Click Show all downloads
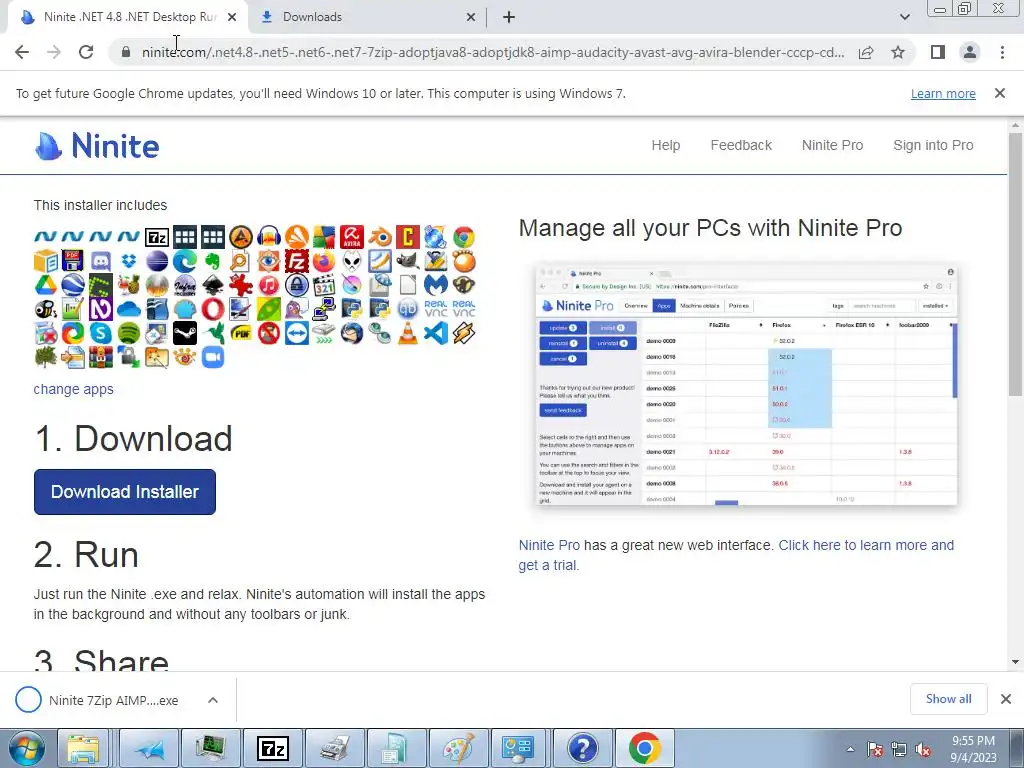The width and height of the screenshot is (1024, 768). (948, 699)
